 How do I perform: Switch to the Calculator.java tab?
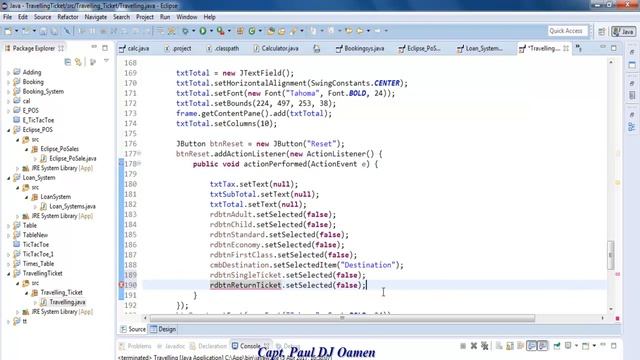pyautogui.click(x=276, y=48)
